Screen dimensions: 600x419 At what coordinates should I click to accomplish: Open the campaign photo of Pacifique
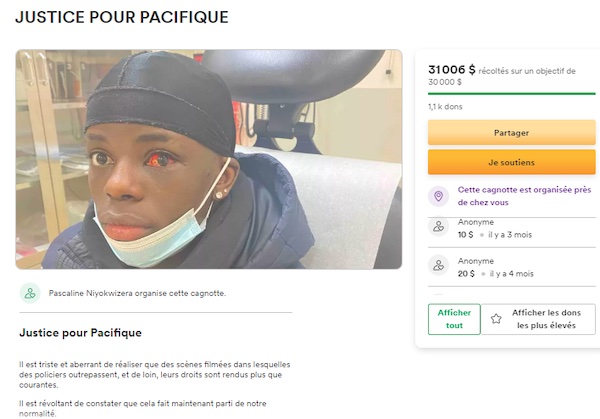[x=209, y=159]
